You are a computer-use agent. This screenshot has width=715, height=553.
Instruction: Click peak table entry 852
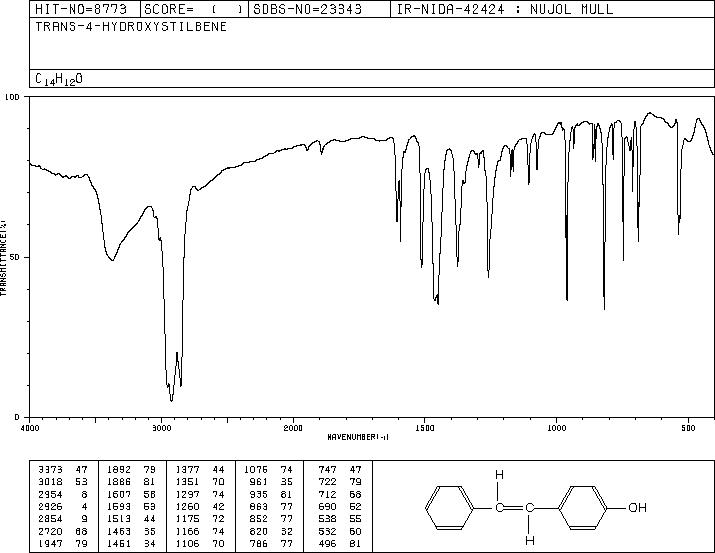pyautogui.click(x=259, y=519)
